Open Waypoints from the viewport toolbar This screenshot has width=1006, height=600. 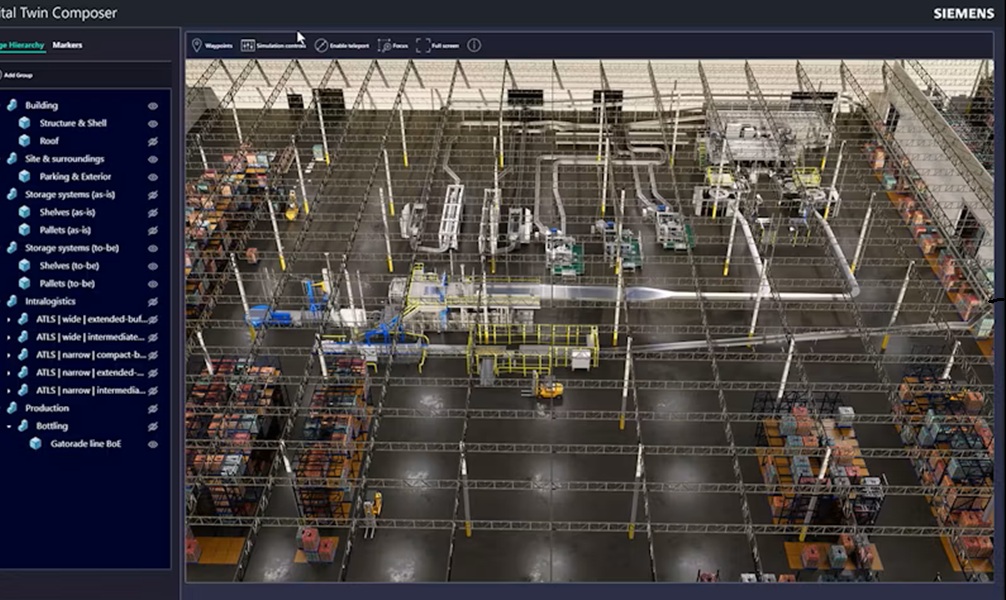[211, 45]
